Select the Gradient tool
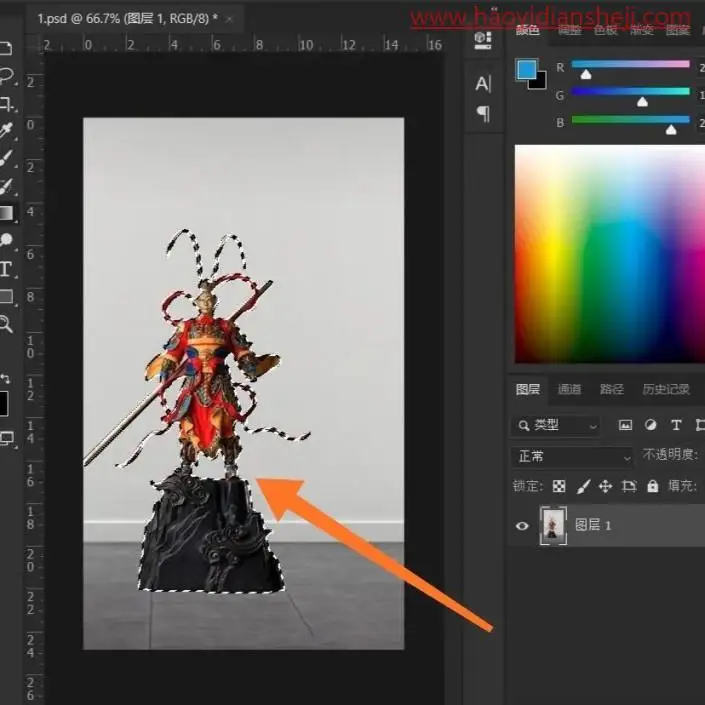Viewport: 705px width, 705px height. coord(6,213)
